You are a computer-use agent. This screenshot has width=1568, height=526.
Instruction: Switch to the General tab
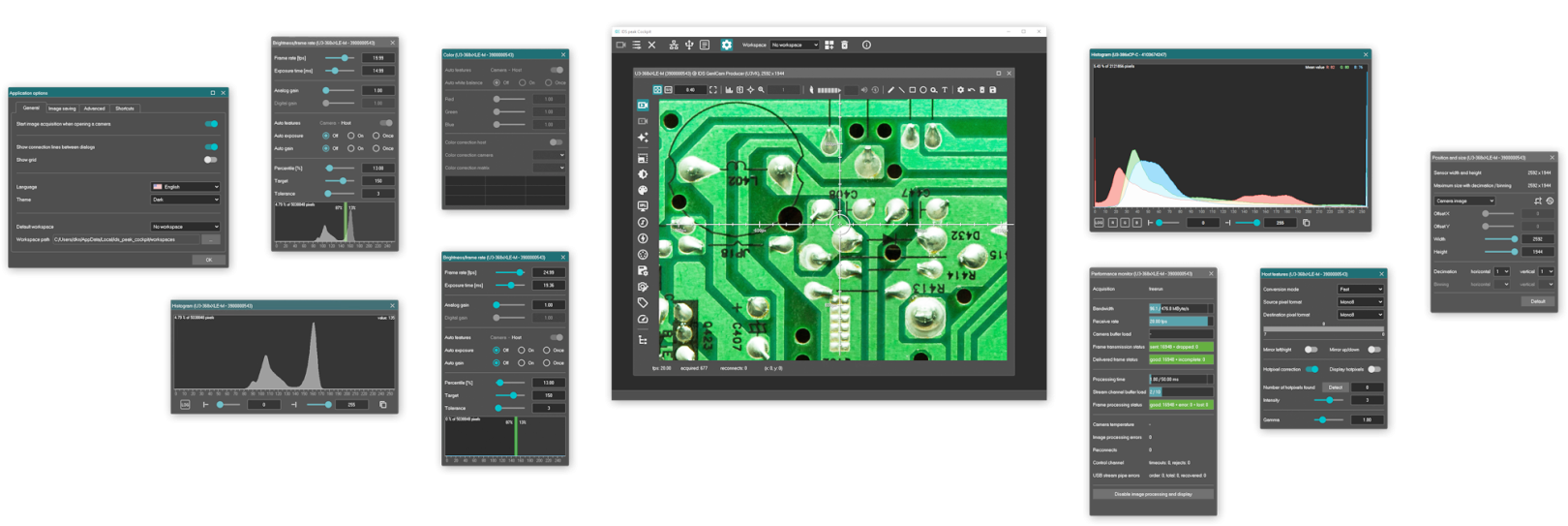(x=32, y=108)
